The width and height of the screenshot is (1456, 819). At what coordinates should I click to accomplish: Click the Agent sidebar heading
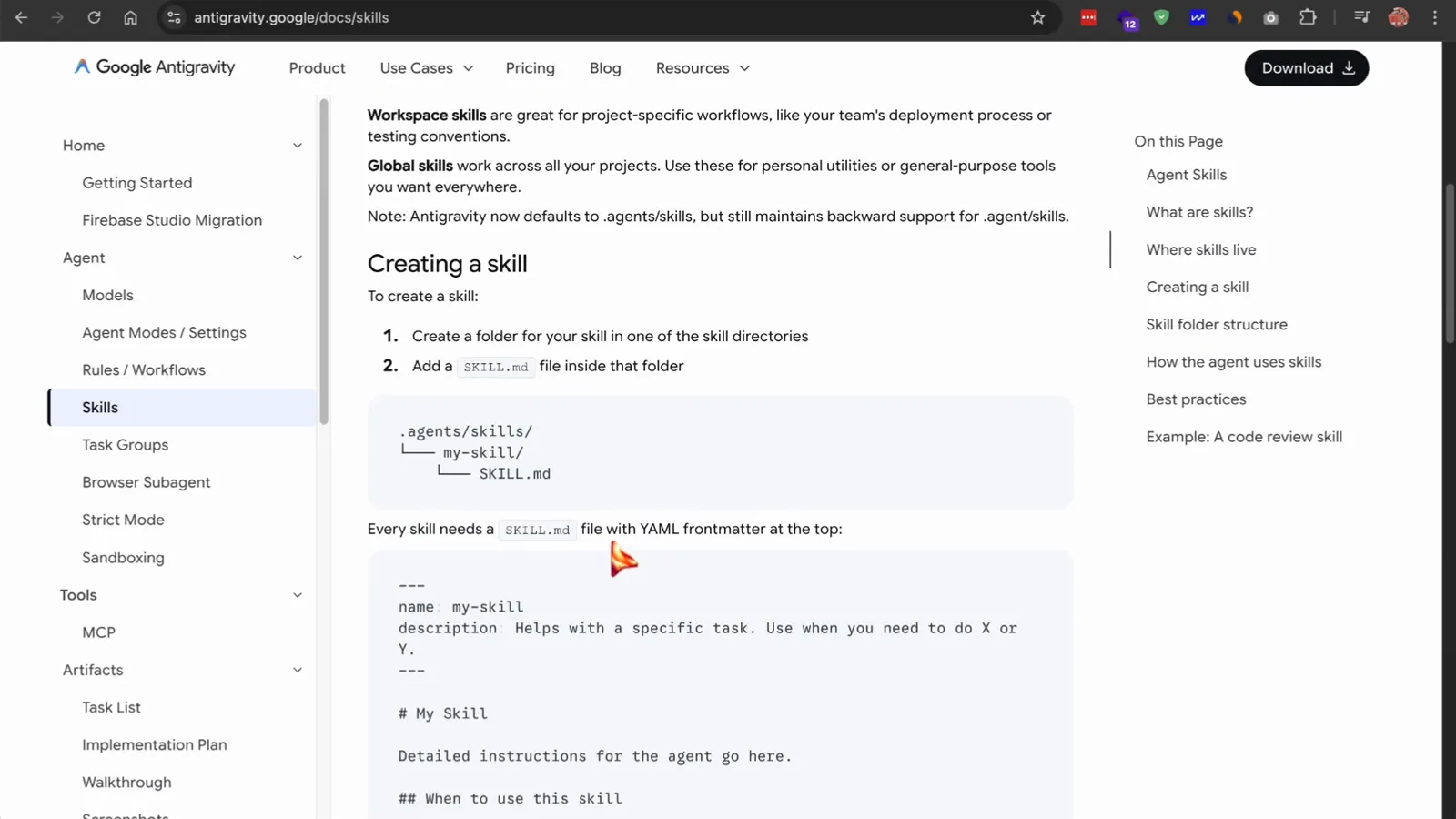tap(84, 258)
